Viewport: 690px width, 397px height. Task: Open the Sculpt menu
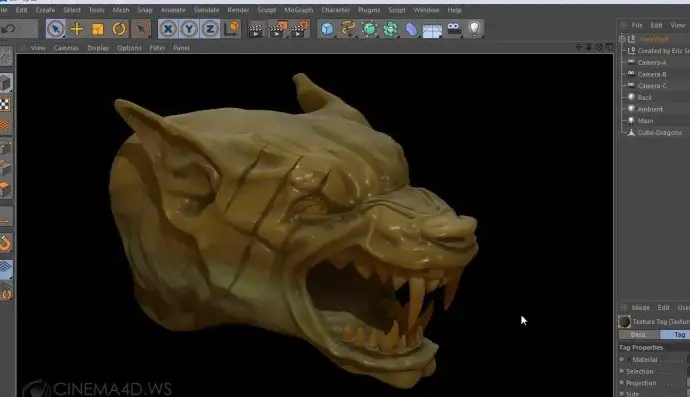pyautogui.click(x=267, y=10)
